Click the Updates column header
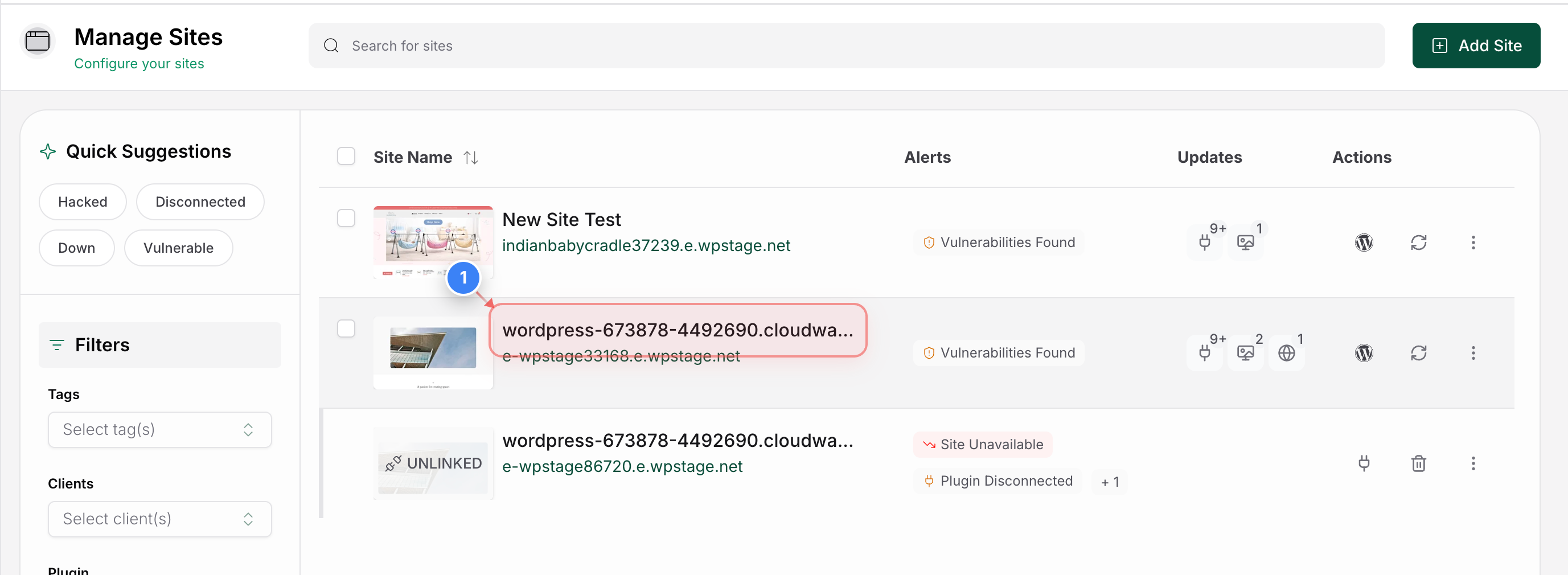 click(x=1209, y=158)
